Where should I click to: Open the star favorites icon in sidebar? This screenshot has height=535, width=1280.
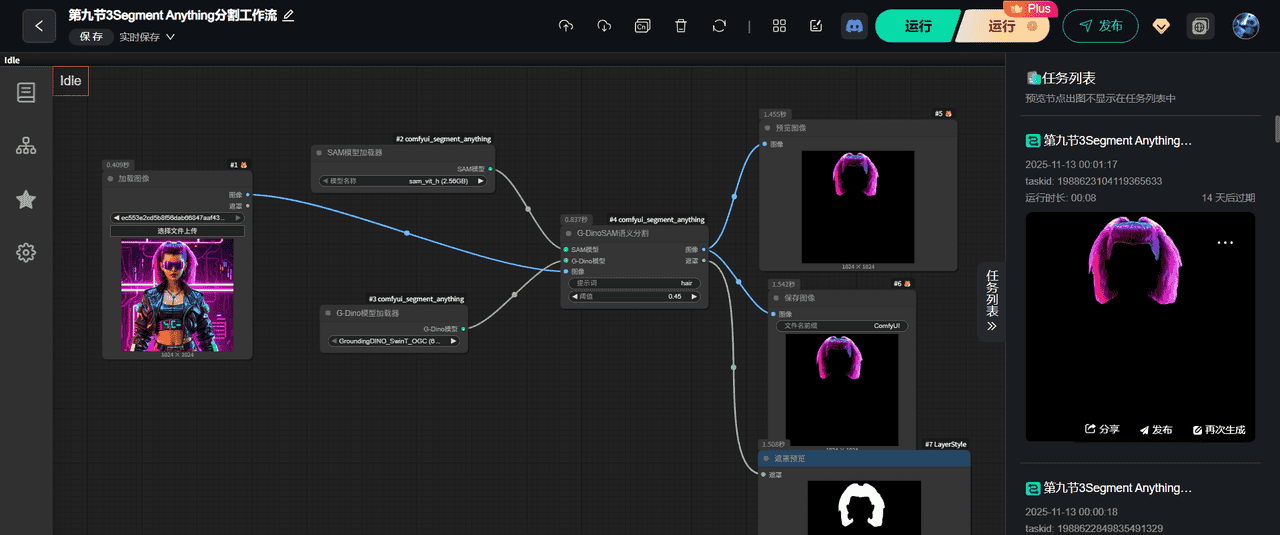pos(26,200)
